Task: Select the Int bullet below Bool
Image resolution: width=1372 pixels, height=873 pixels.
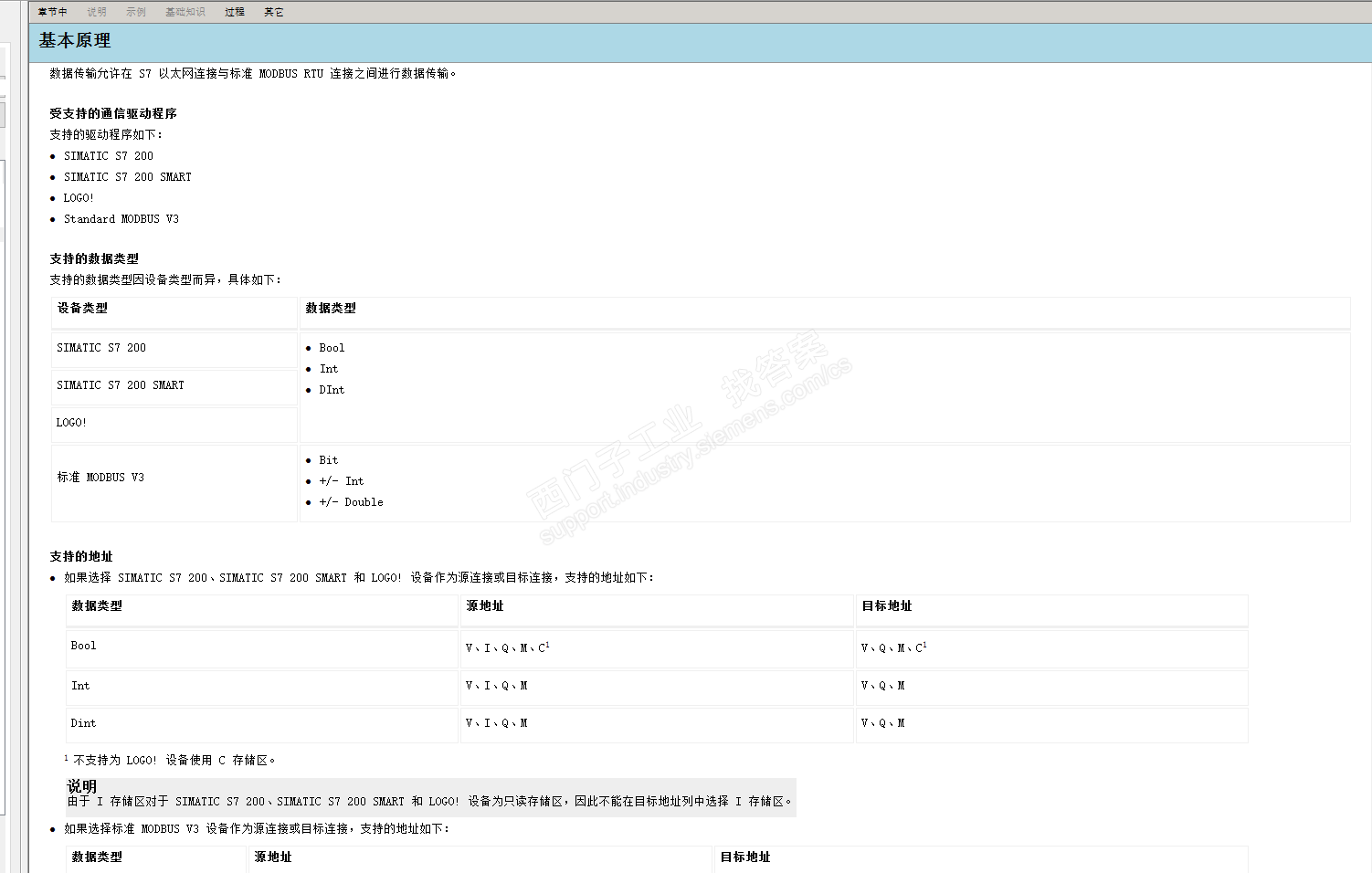Action: coord(329,369)
